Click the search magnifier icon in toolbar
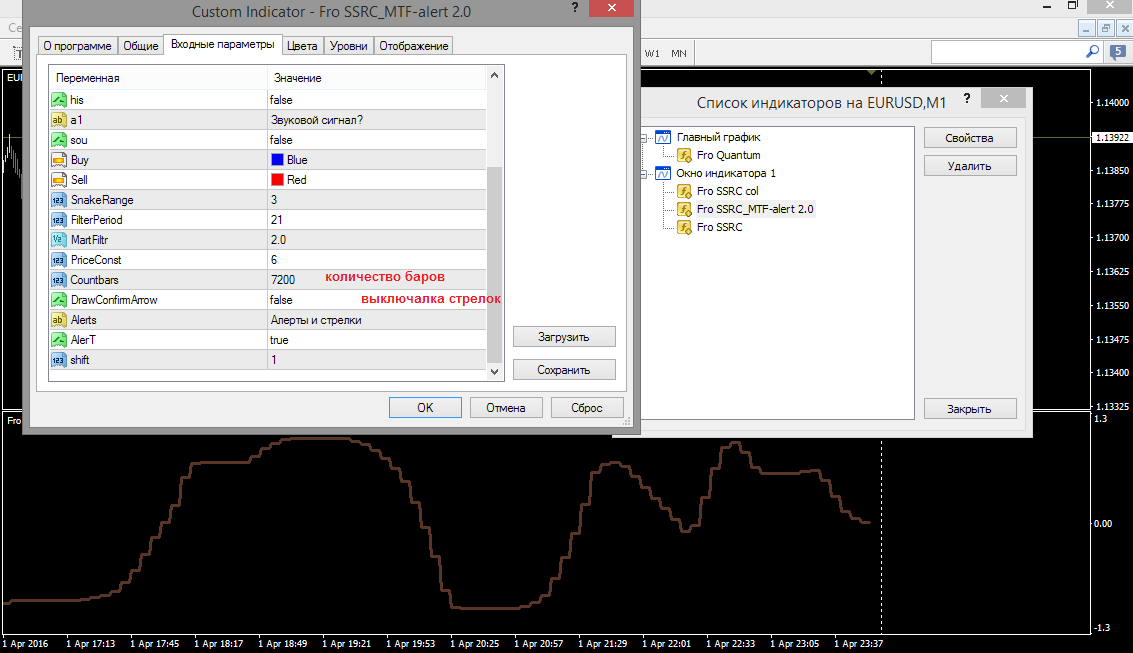The height and width of the screenshot is (653, 1133). pos(1093,52)
